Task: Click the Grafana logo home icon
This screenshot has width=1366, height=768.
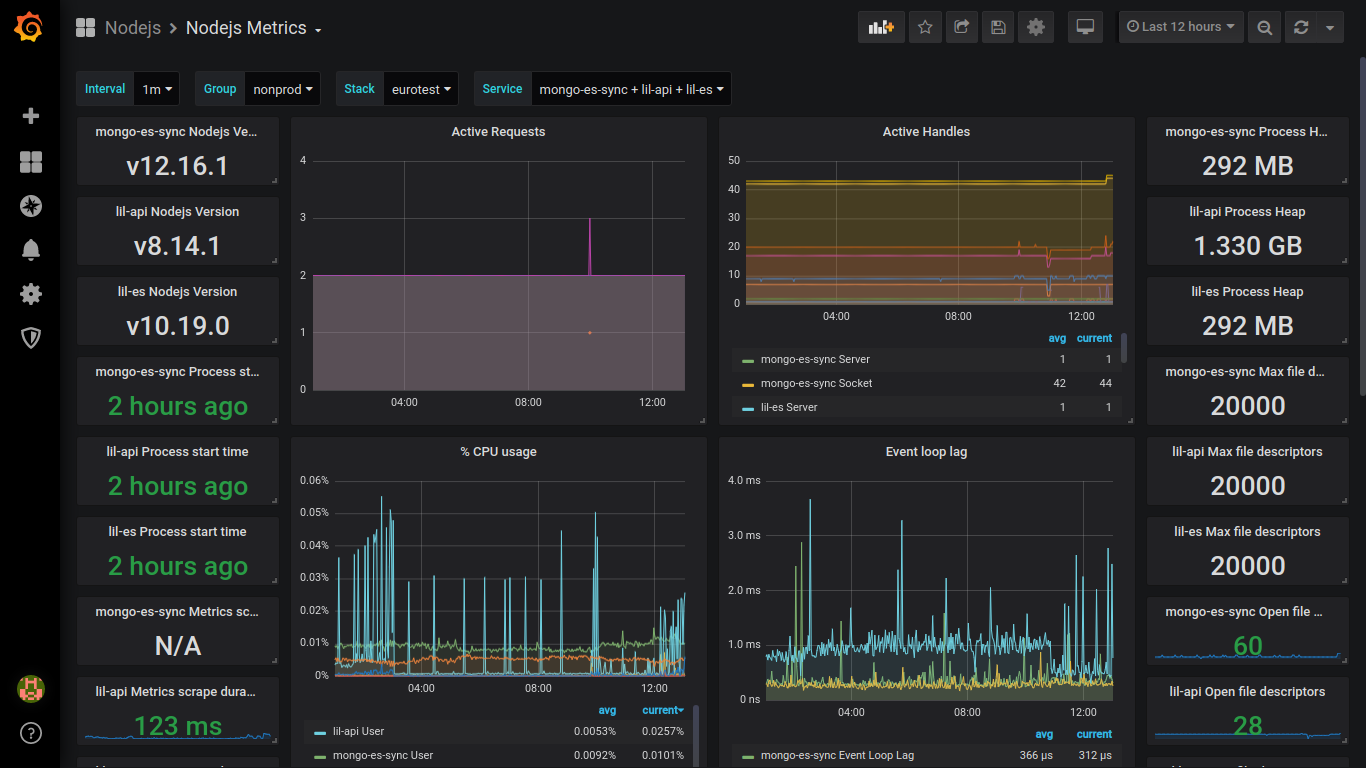Action: [29, 27]
